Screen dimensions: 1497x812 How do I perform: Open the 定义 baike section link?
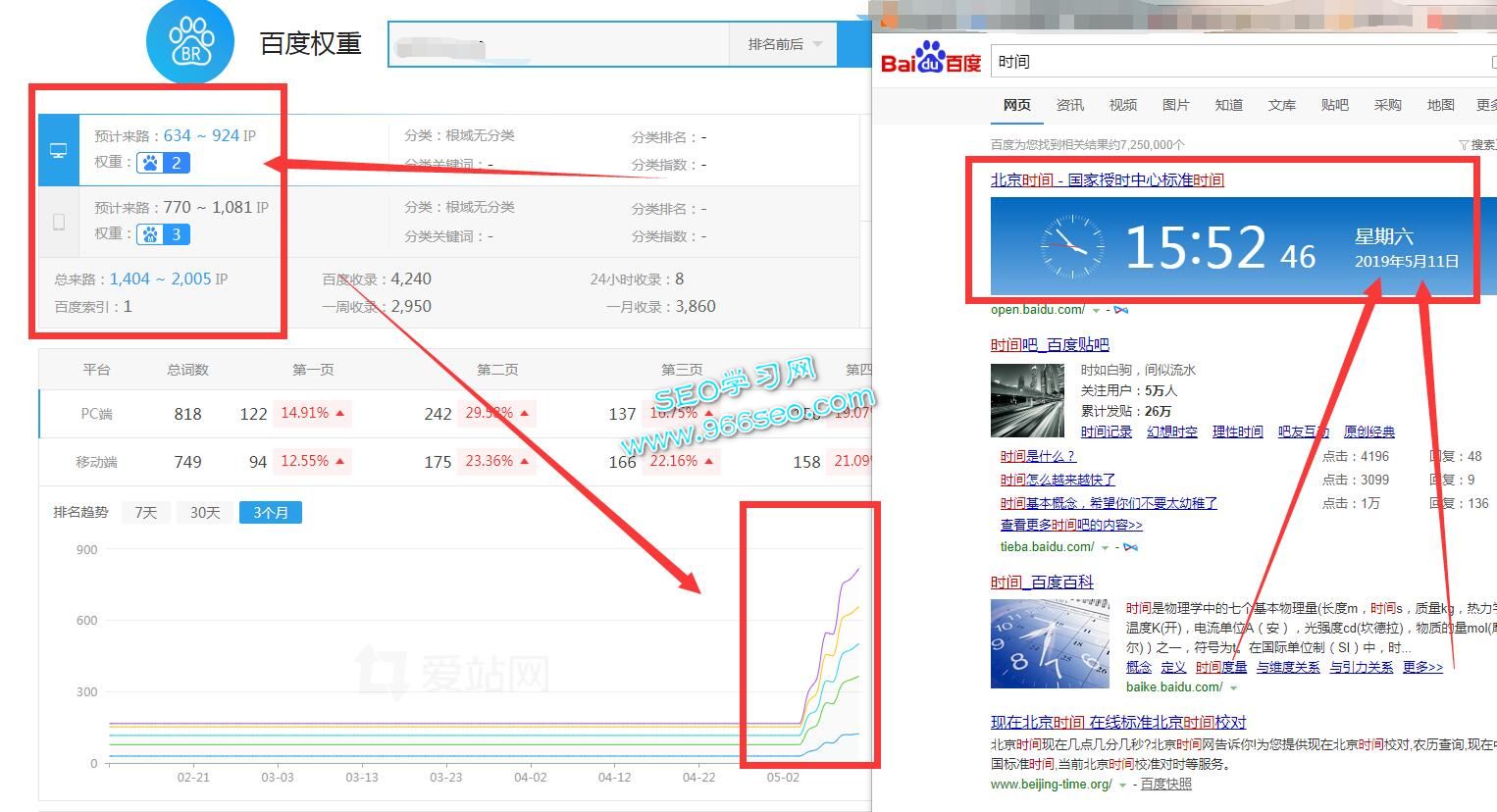(x=1173, y=668)
